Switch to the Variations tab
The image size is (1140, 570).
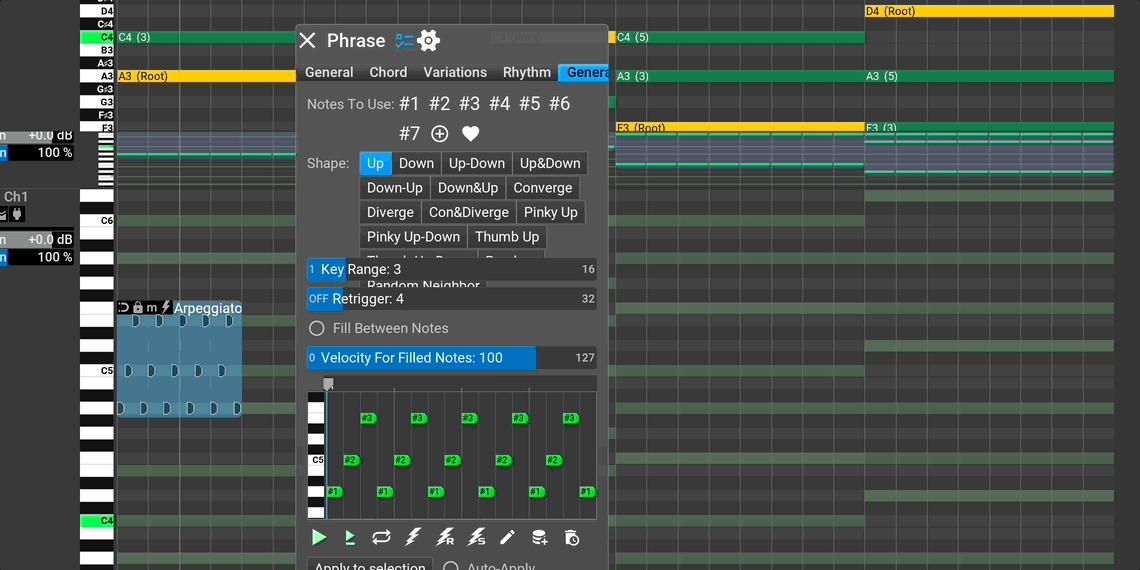pyautogui.click(x=455, y=73)
